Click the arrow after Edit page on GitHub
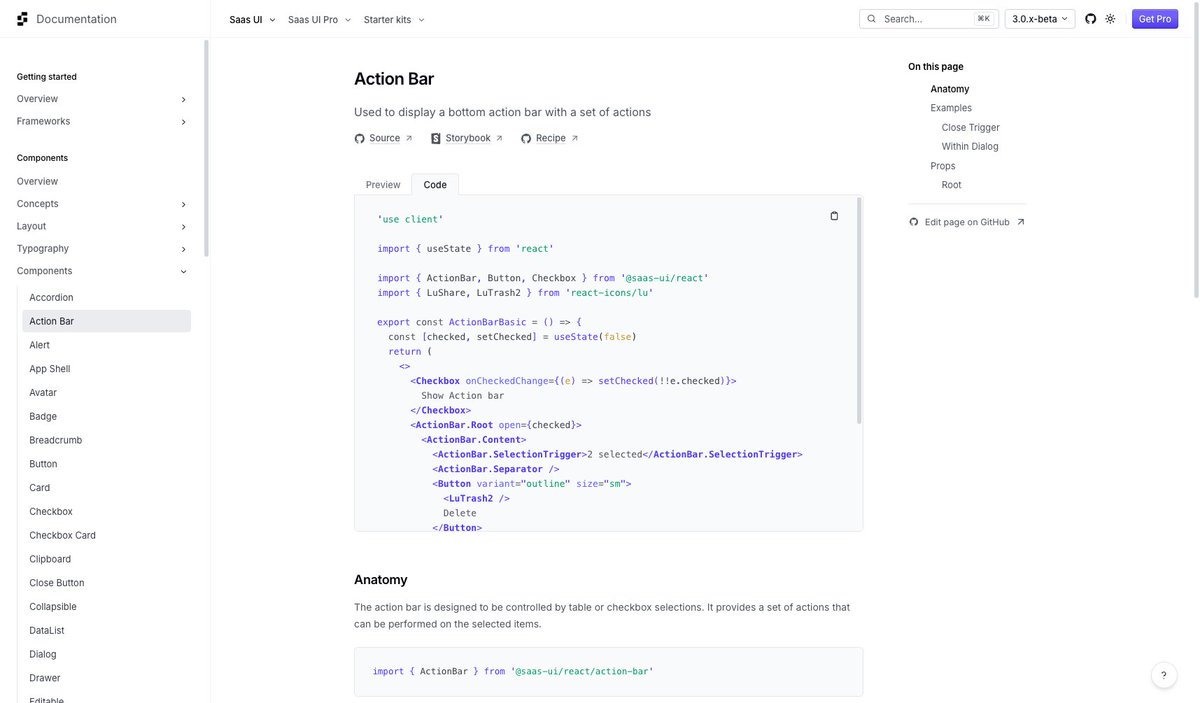 [1021, 222]
